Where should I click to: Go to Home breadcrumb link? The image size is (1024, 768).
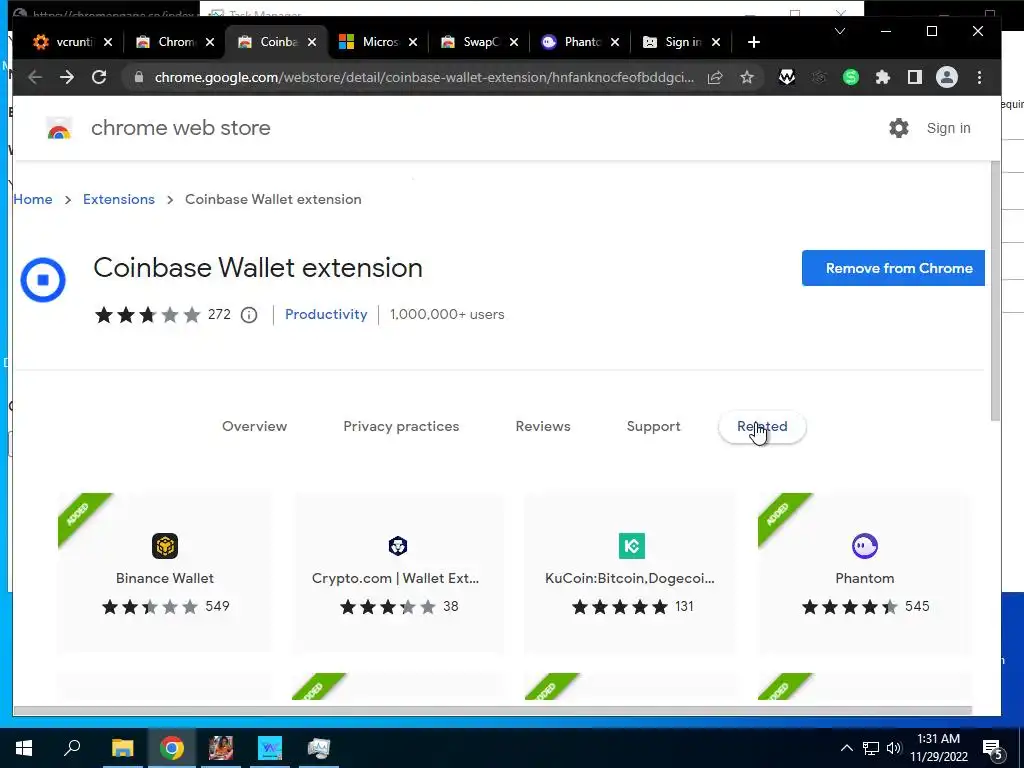33,199
